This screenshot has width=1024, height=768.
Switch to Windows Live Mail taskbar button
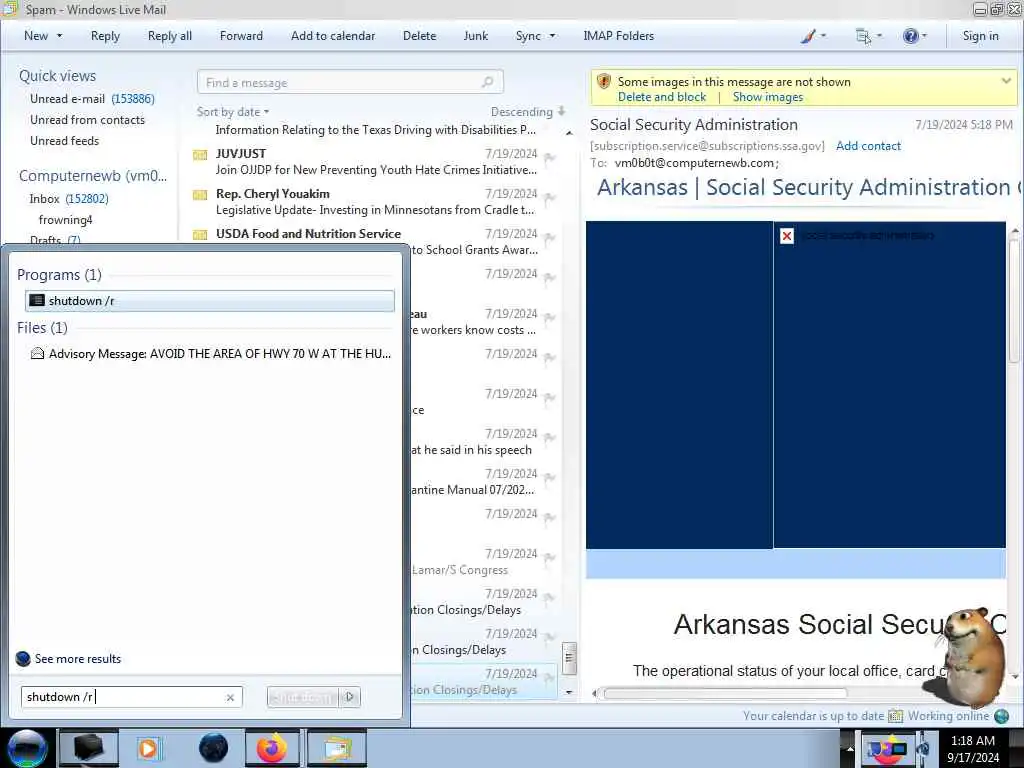click(336, 748)
